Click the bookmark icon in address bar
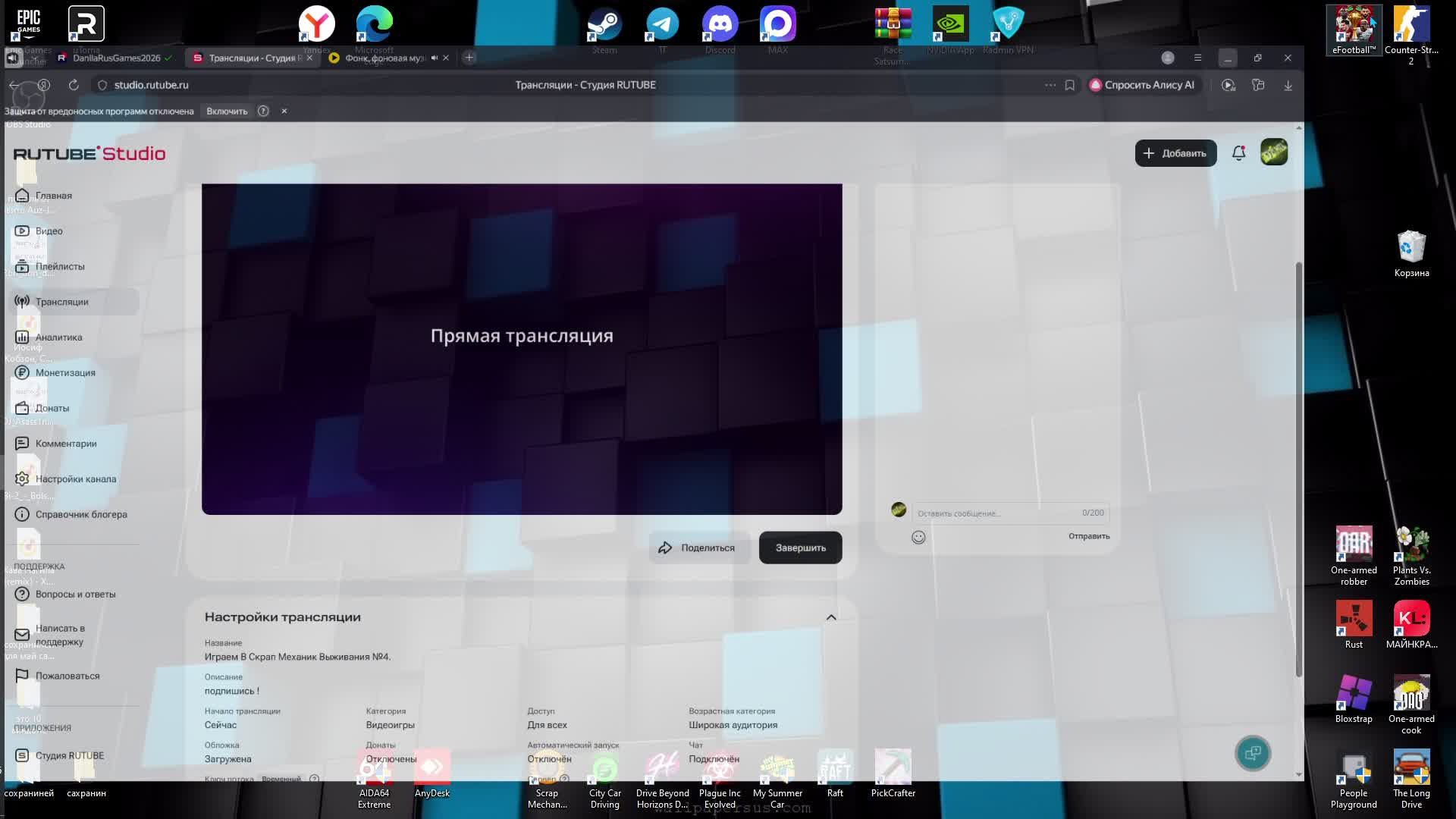 (1069, 85)
